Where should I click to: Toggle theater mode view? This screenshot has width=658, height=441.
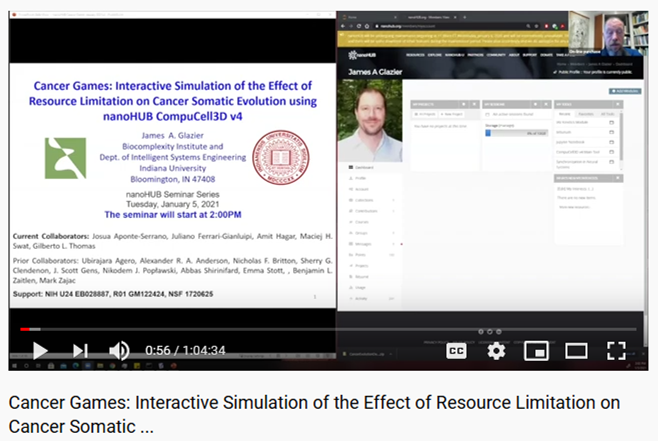click(576, 350)
